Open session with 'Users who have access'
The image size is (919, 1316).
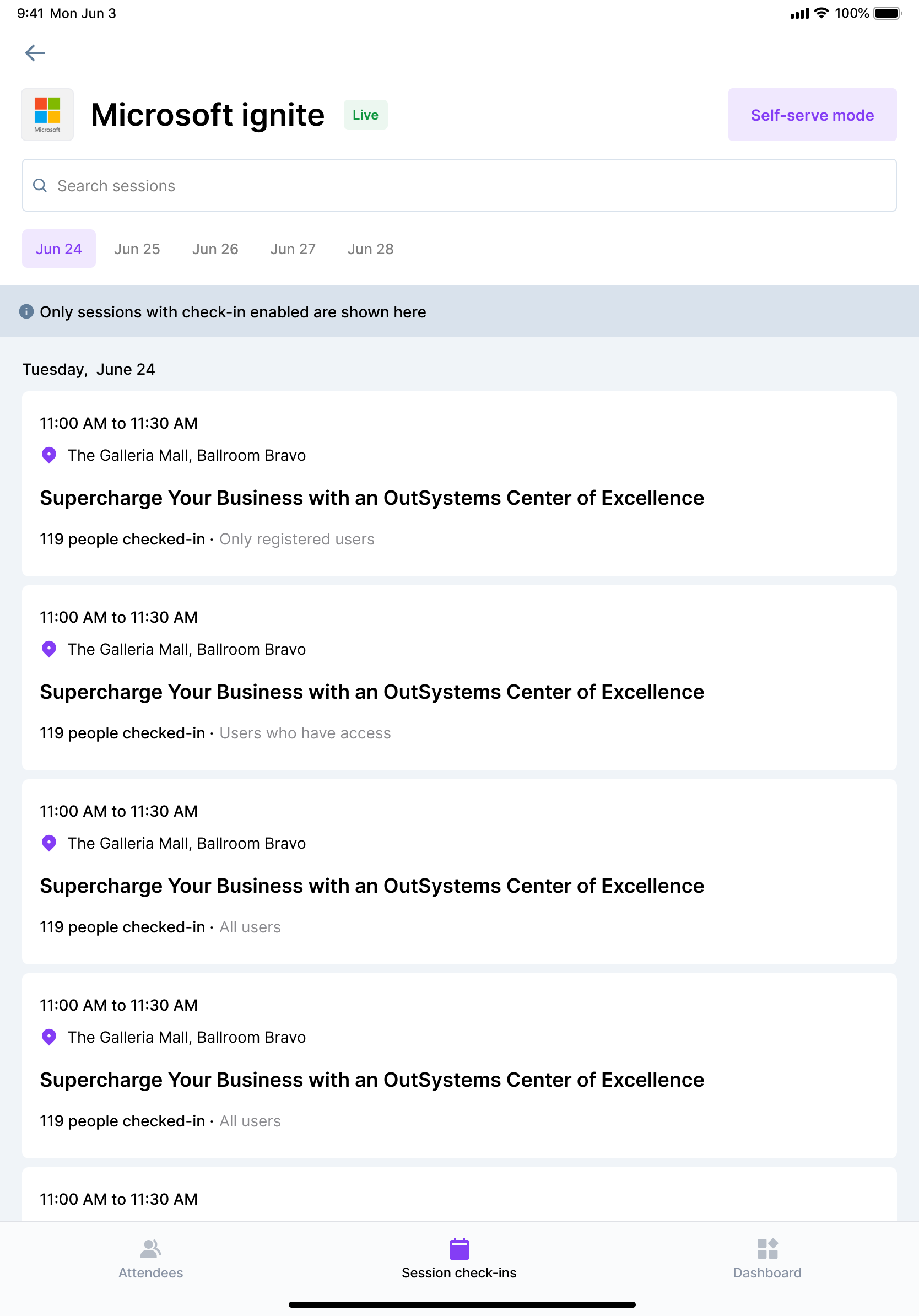(459, 677)
